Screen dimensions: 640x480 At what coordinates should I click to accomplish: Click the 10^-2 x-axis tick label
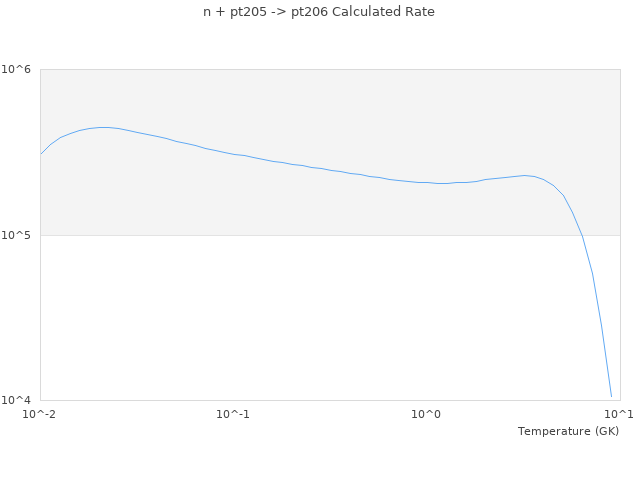(x=40, y=414)
